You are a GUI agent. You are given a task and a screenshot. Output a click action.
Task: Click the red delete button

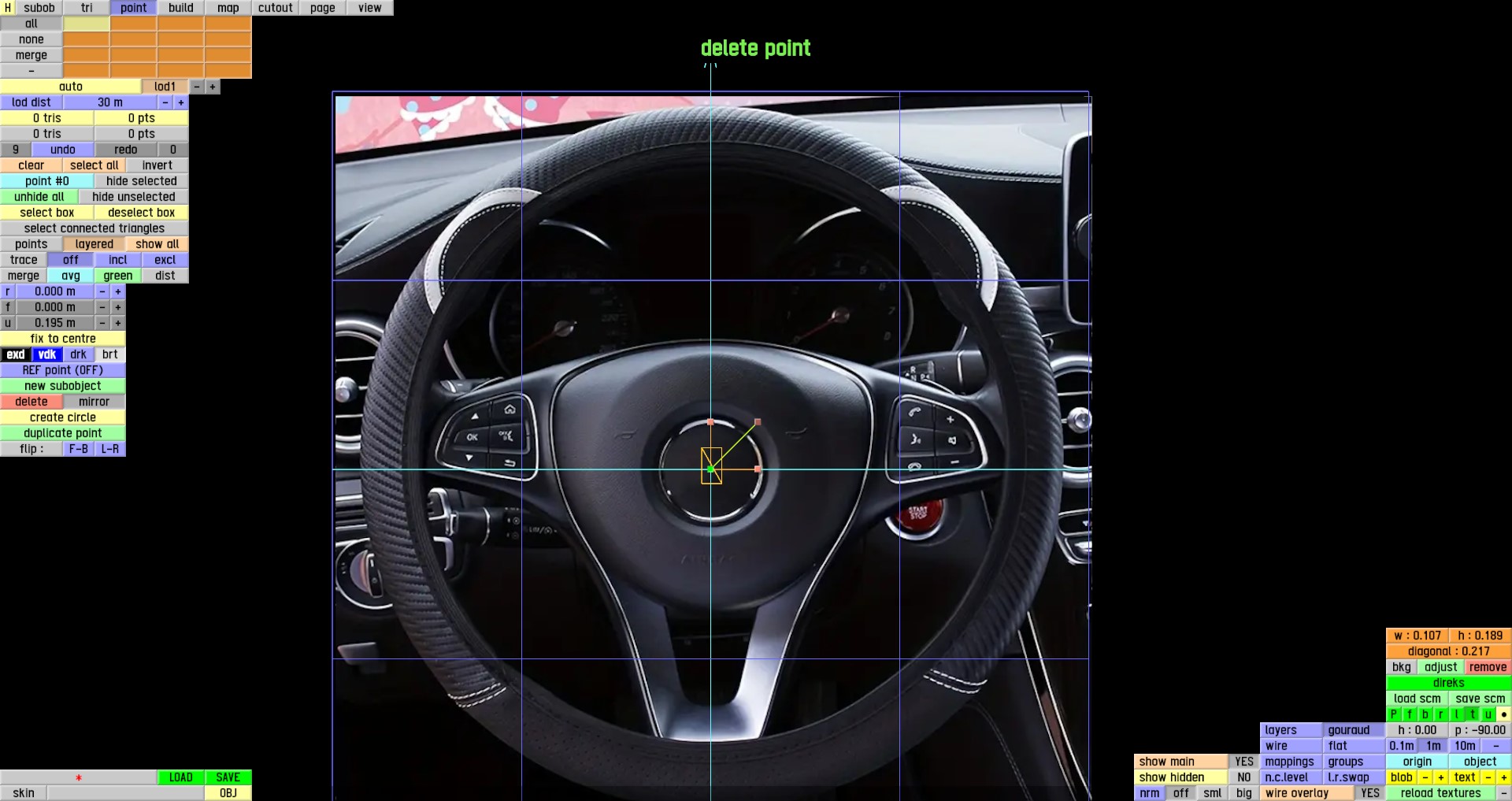pyautogui.click(x=31, y=402)
